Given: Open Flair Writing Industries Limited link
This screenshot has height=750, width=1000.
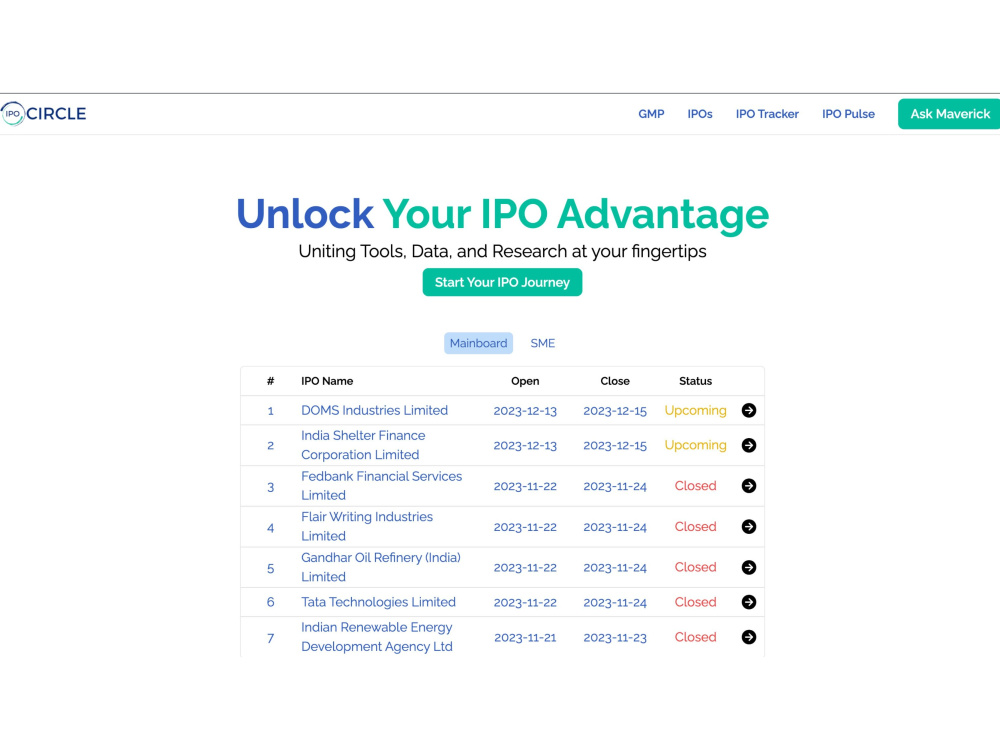Looking at the screenshot, I should click(367, 527).
